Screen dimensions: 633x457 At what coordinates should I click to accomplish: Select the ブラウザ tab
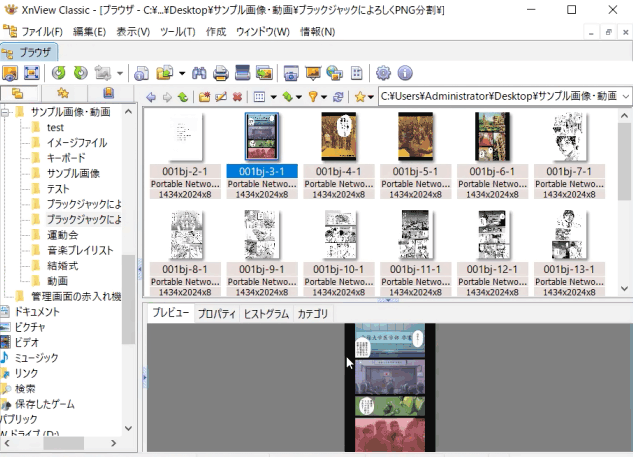tap(29, 52)
